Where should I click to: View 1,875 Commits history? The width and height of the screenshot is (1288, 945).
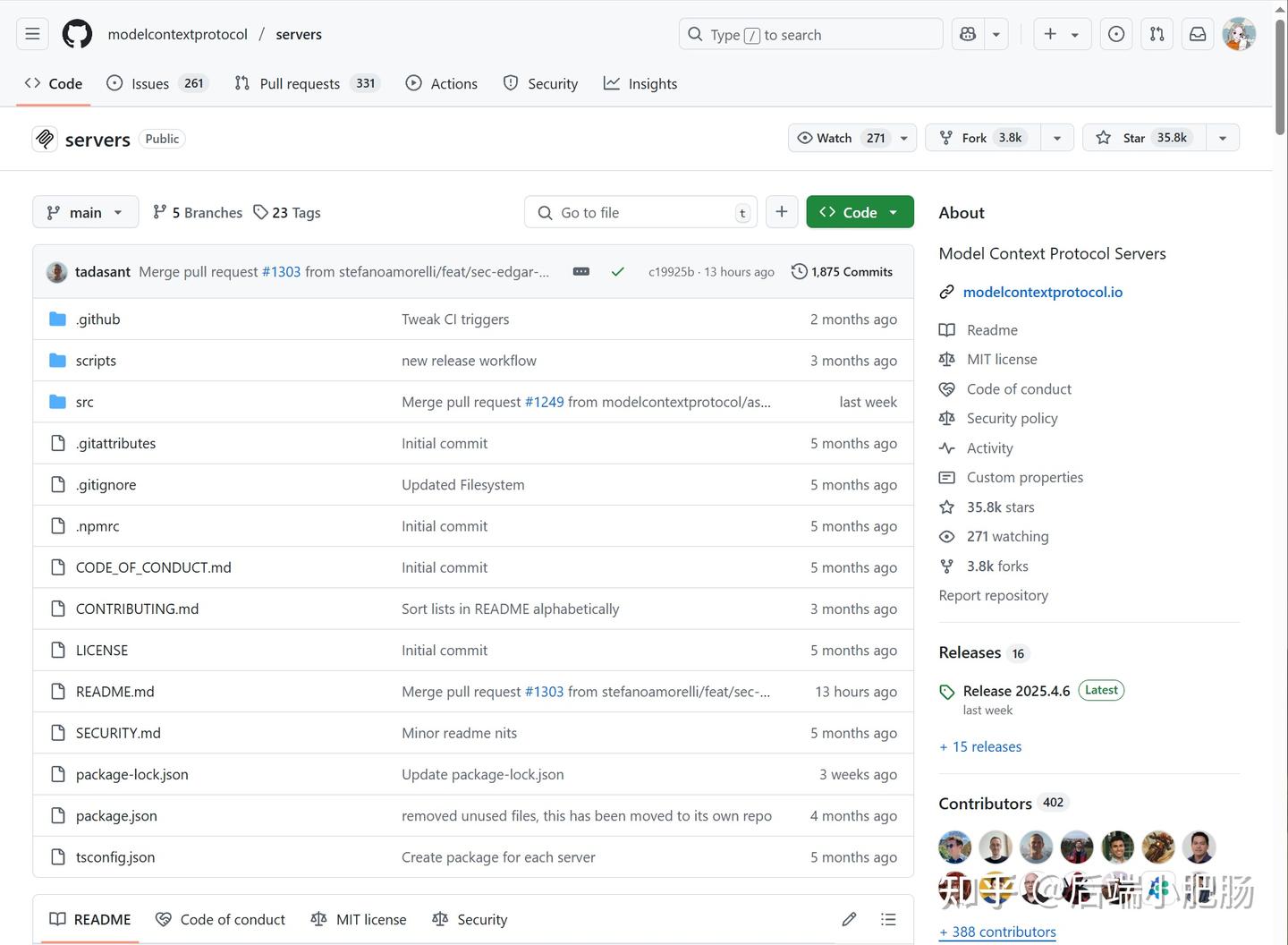843,271
